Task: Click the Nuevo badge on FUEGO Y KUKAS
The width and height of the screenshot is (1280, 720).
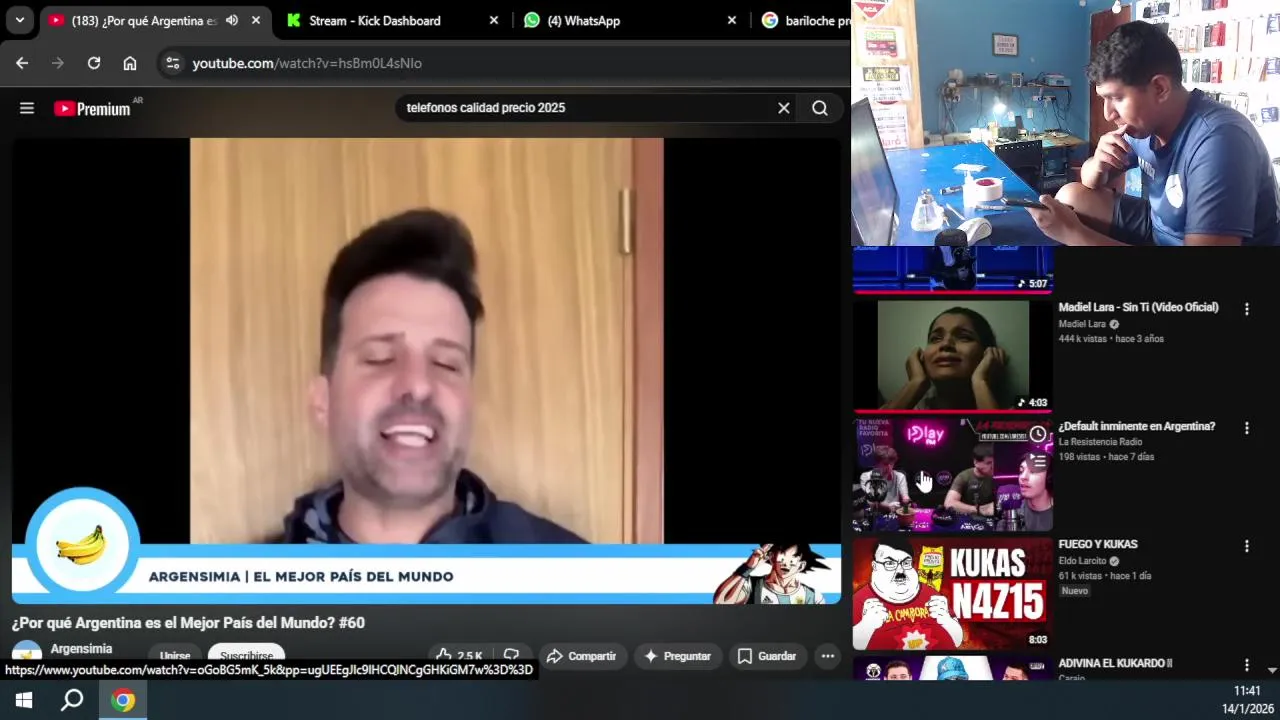Action: pos(1075,591)
